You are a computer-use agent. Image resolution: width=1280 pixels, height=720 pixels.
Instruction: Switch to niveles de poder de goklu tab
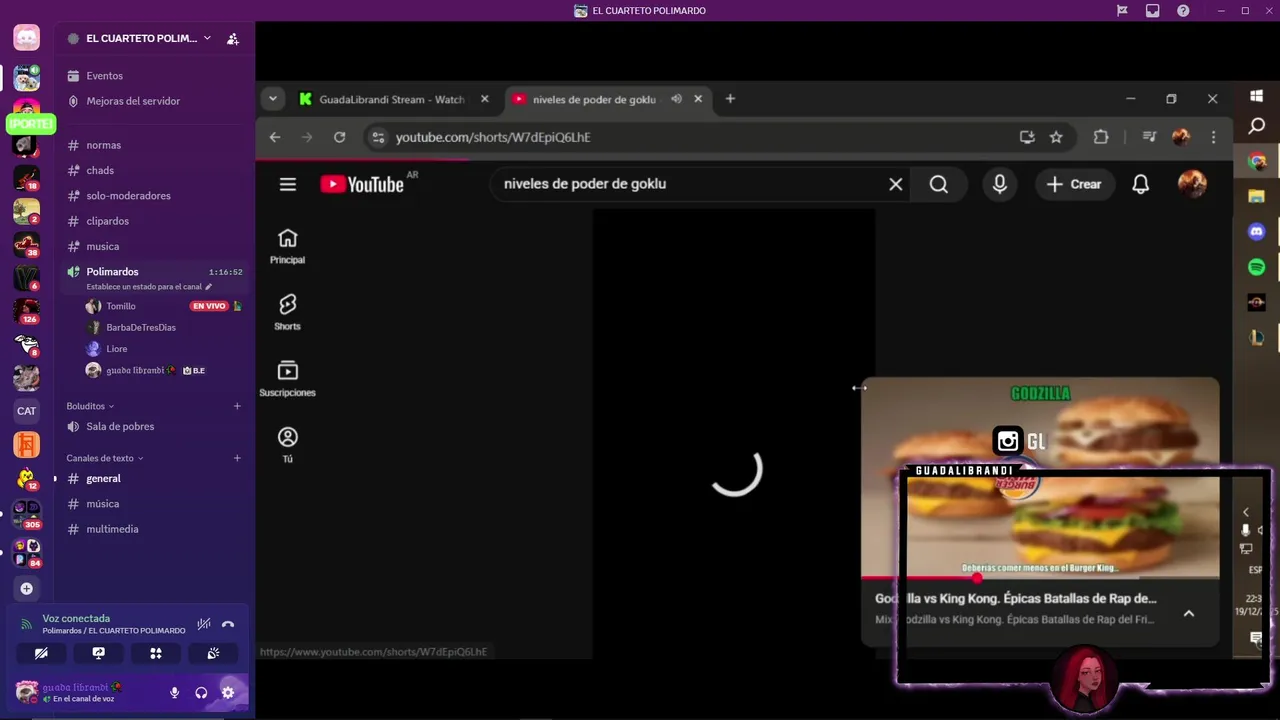click(592, 99)
